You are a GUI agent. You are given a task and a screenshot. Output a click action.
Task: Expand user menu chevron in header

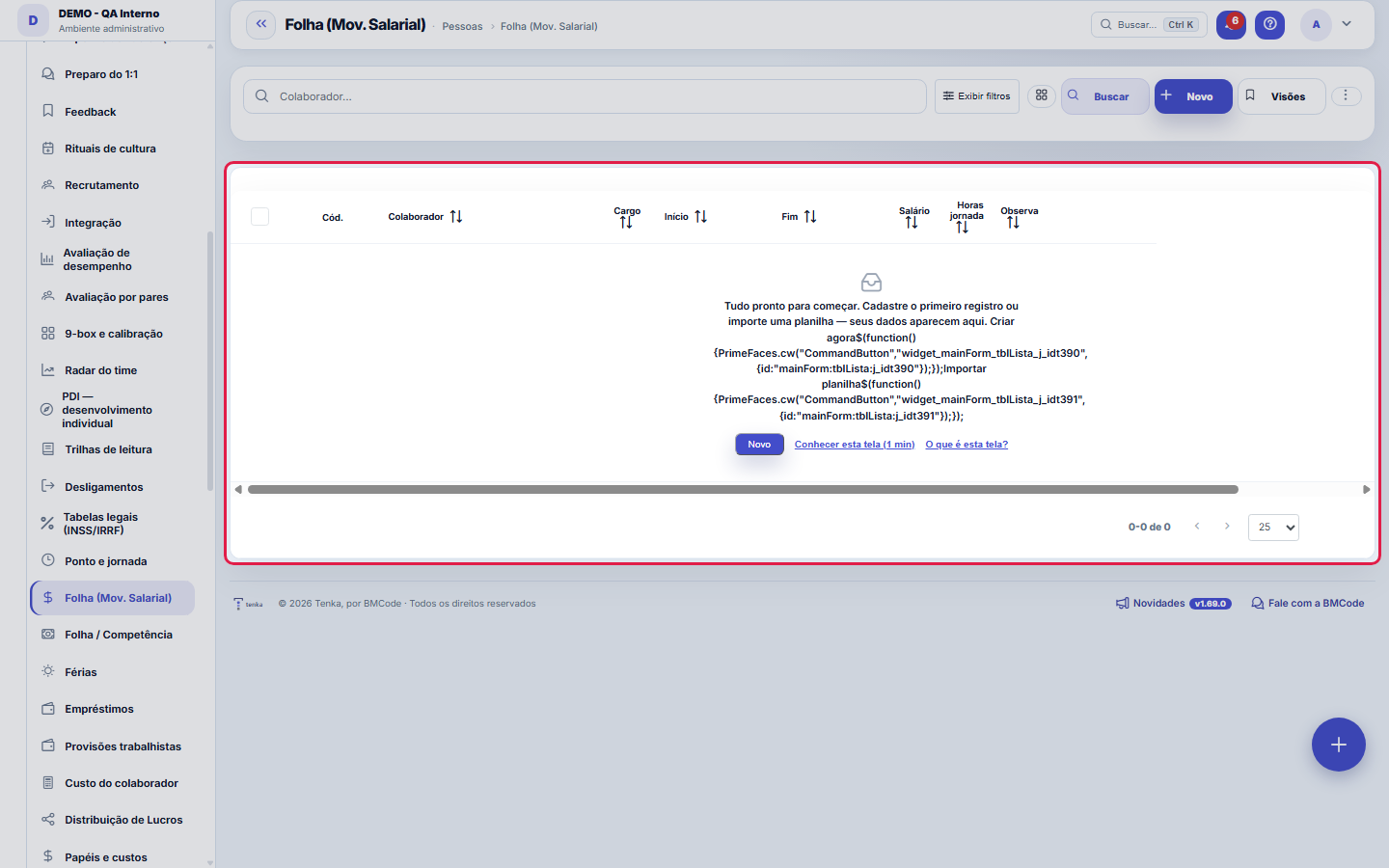(1347, 24)
